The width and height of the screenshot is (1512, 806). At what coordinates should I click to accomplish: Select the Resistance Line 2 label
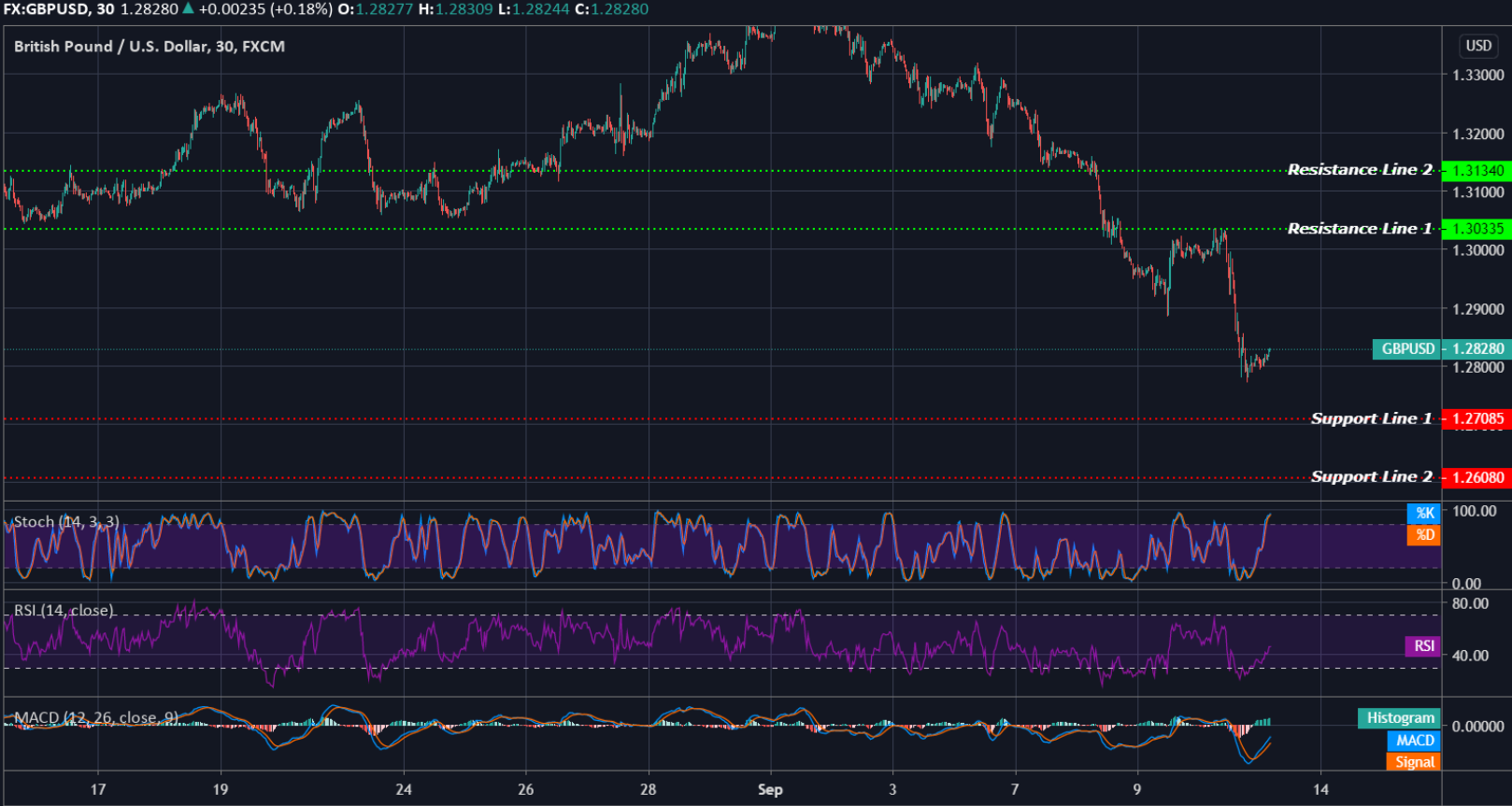(1360, 170)
